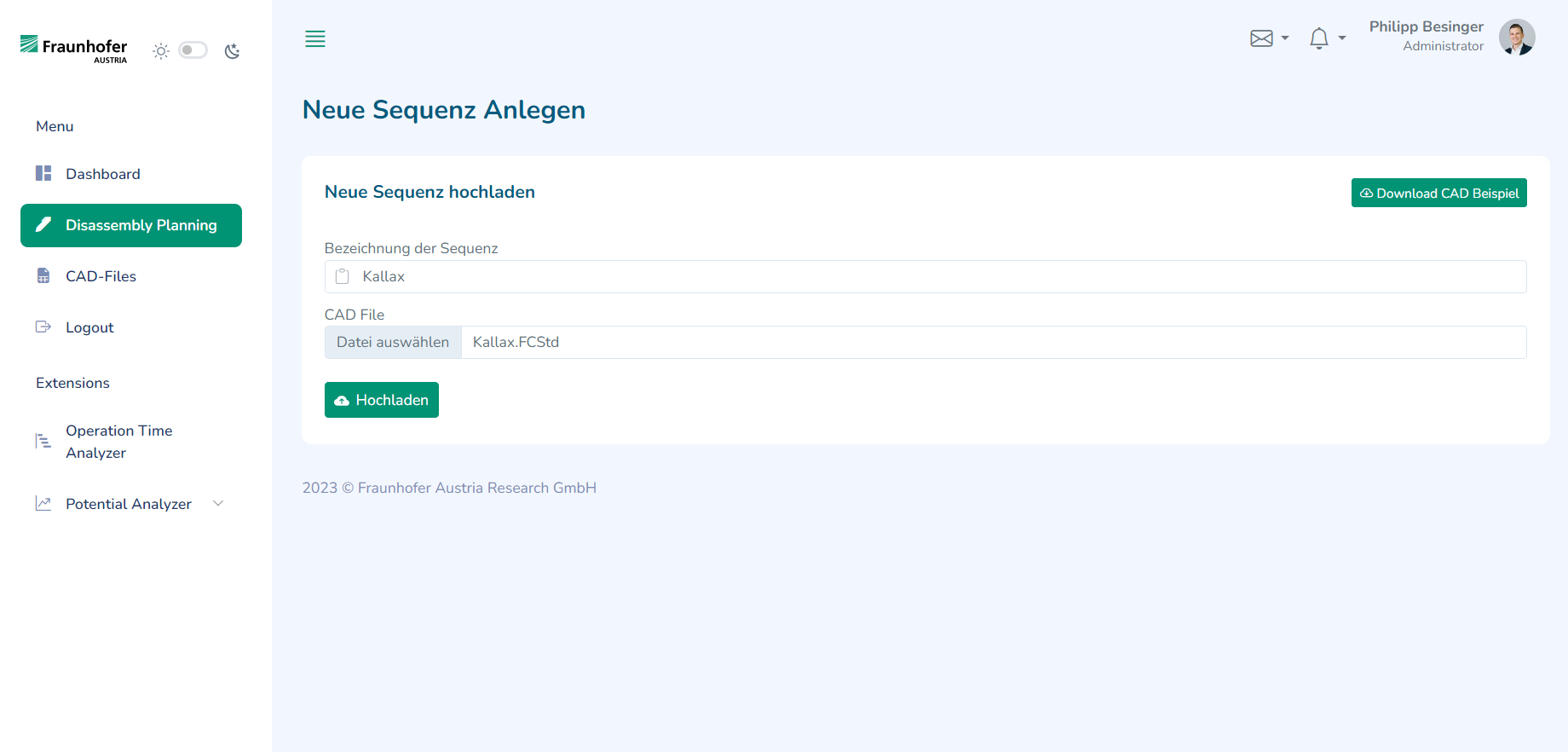Click the Bezeichnung der Sequenz label
Viewport: 1568px width, 752px height.
click(411, 248)
